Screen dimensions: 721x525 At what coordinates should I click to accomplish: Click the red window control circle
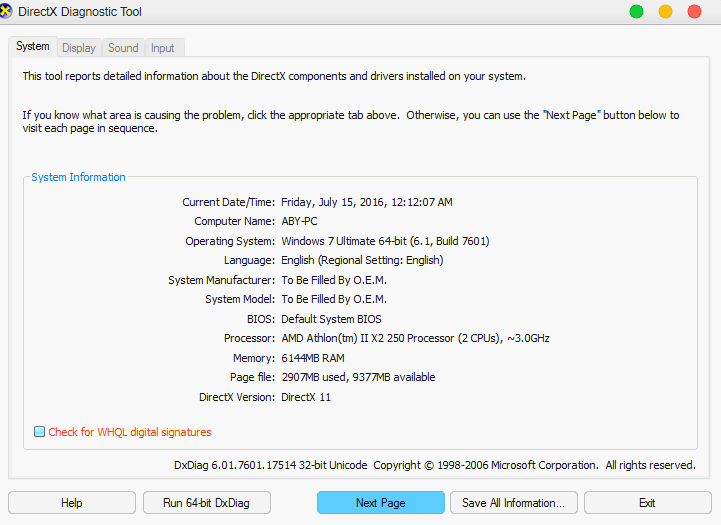pyautogui.click(x=694, y=11)
